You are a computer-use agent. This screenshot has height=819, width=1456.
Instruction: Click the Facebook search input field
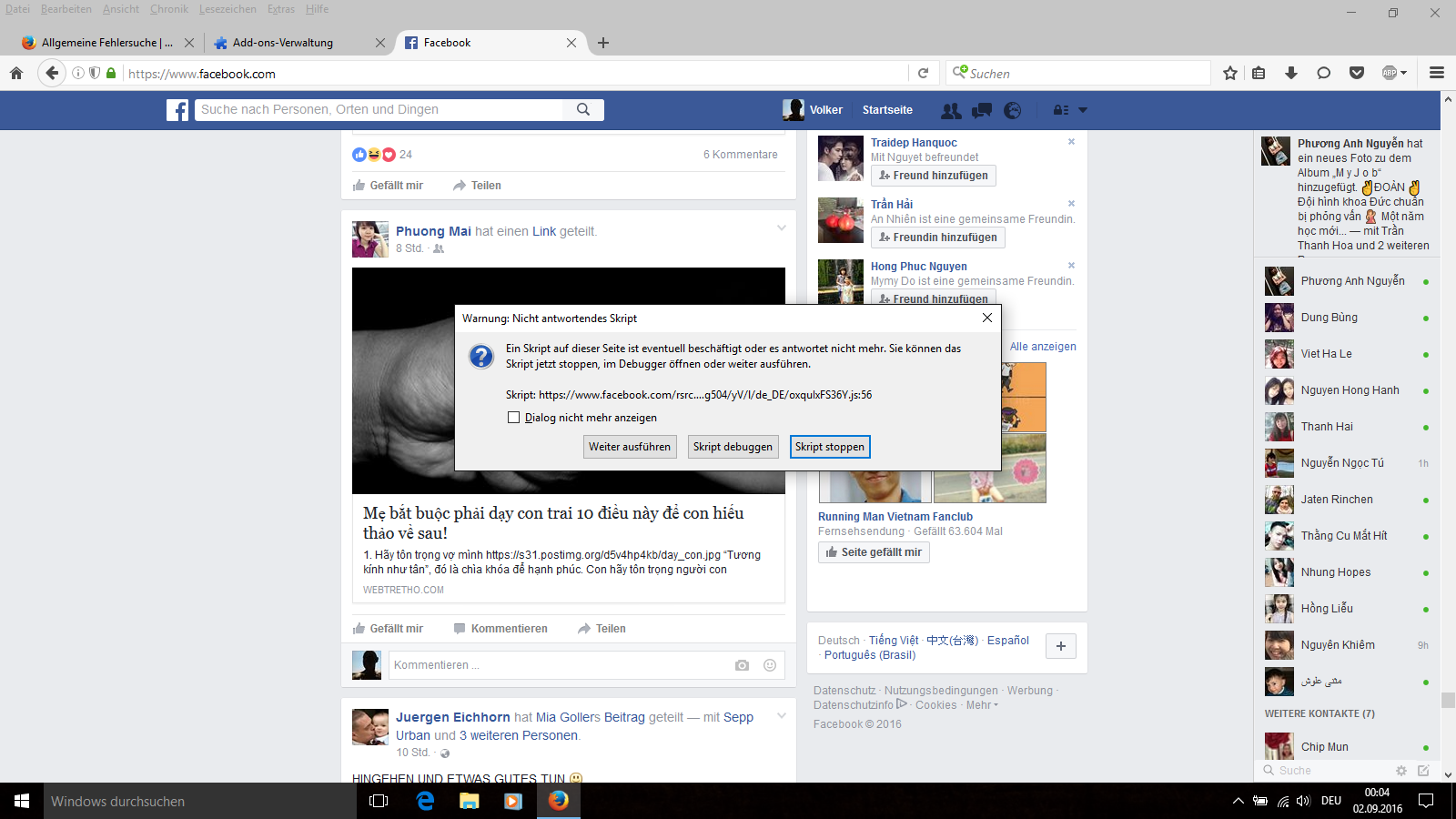click(x=379, y=109)
